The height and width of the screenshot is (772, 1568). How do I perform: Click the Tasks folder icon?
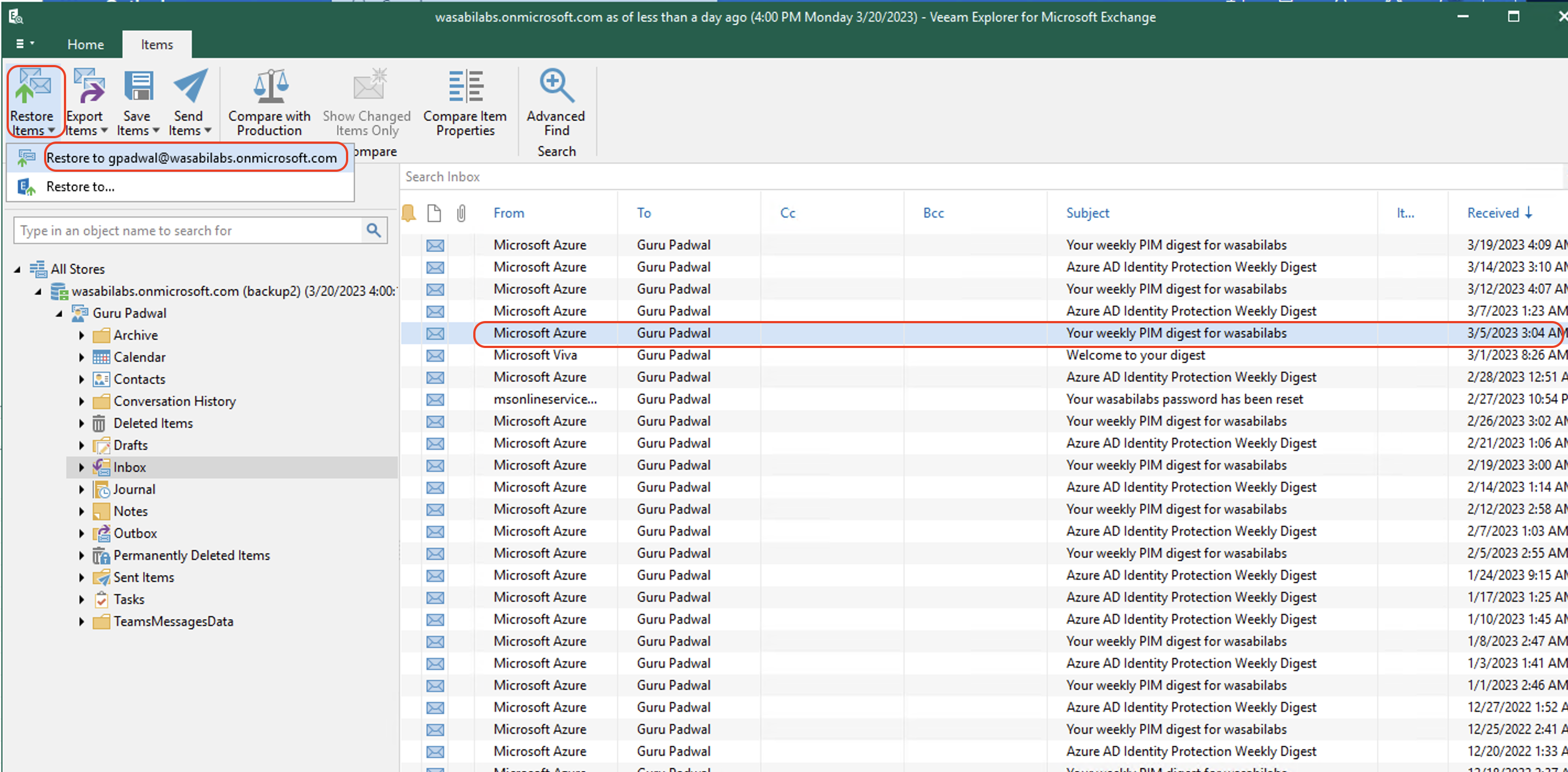[101, 599]
